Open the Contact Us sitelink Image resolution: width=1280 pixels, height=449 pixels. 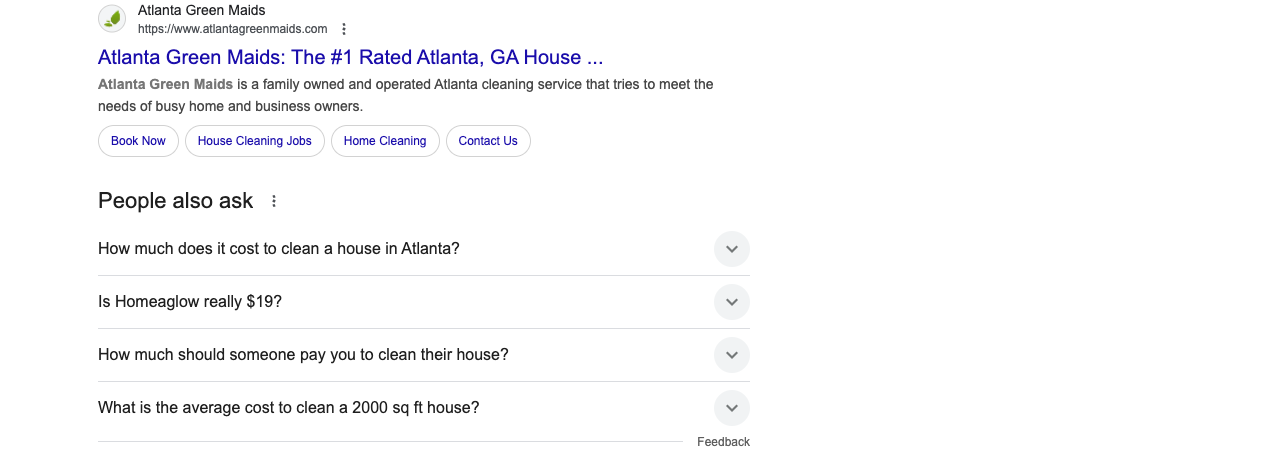coord(488,141)
